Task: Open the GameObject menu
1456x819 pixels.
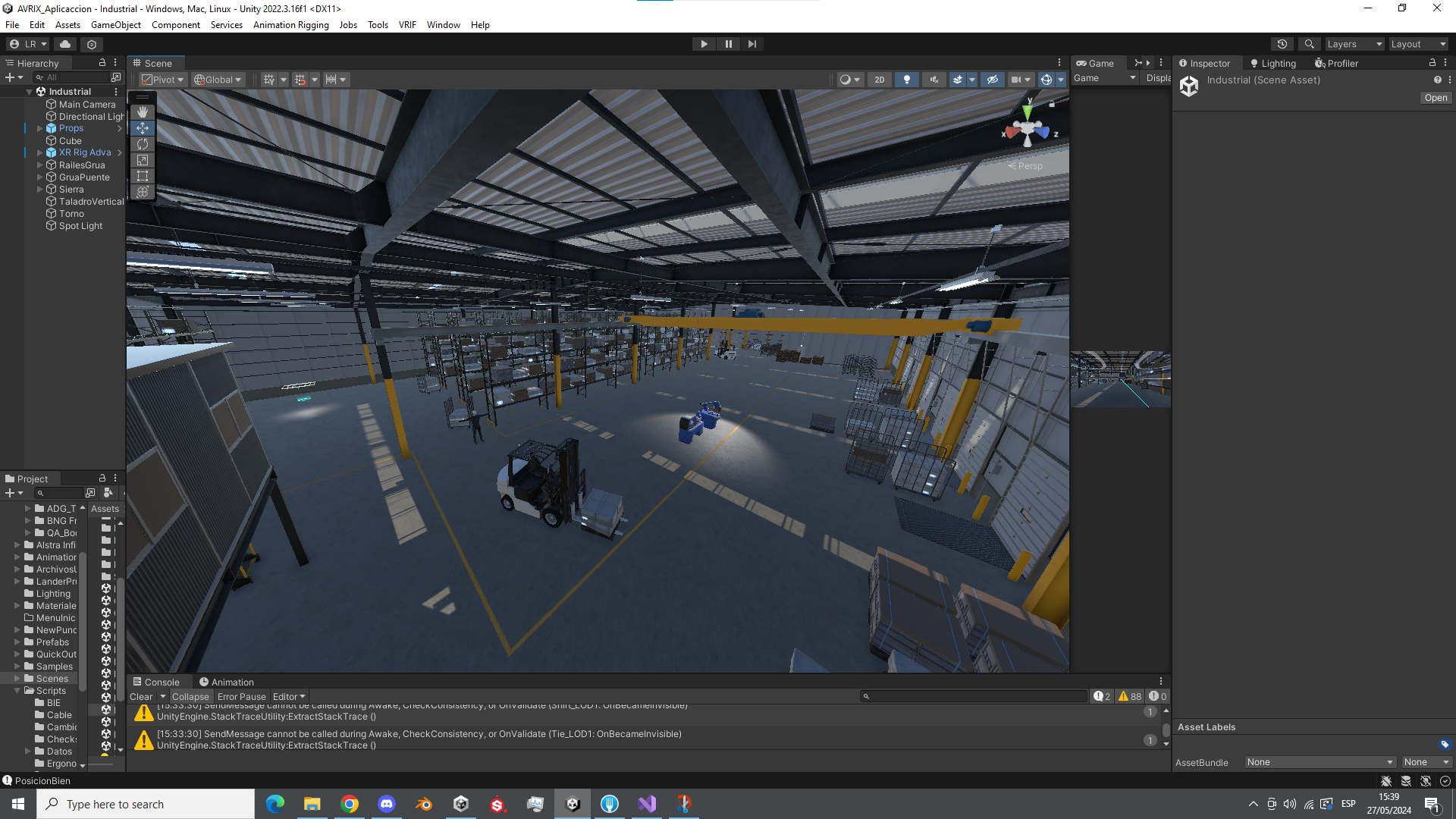Action: pyautogui.click(x=116, y=25)
